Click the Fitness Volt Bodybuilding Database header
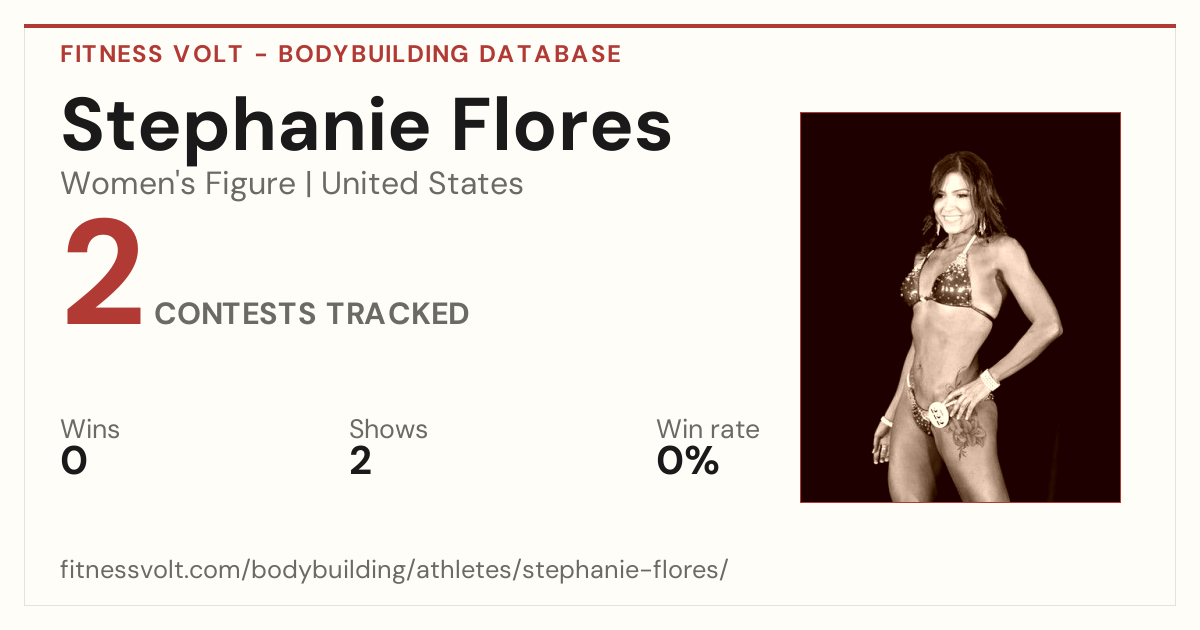The image size is (1200, 630). (341, 54)
